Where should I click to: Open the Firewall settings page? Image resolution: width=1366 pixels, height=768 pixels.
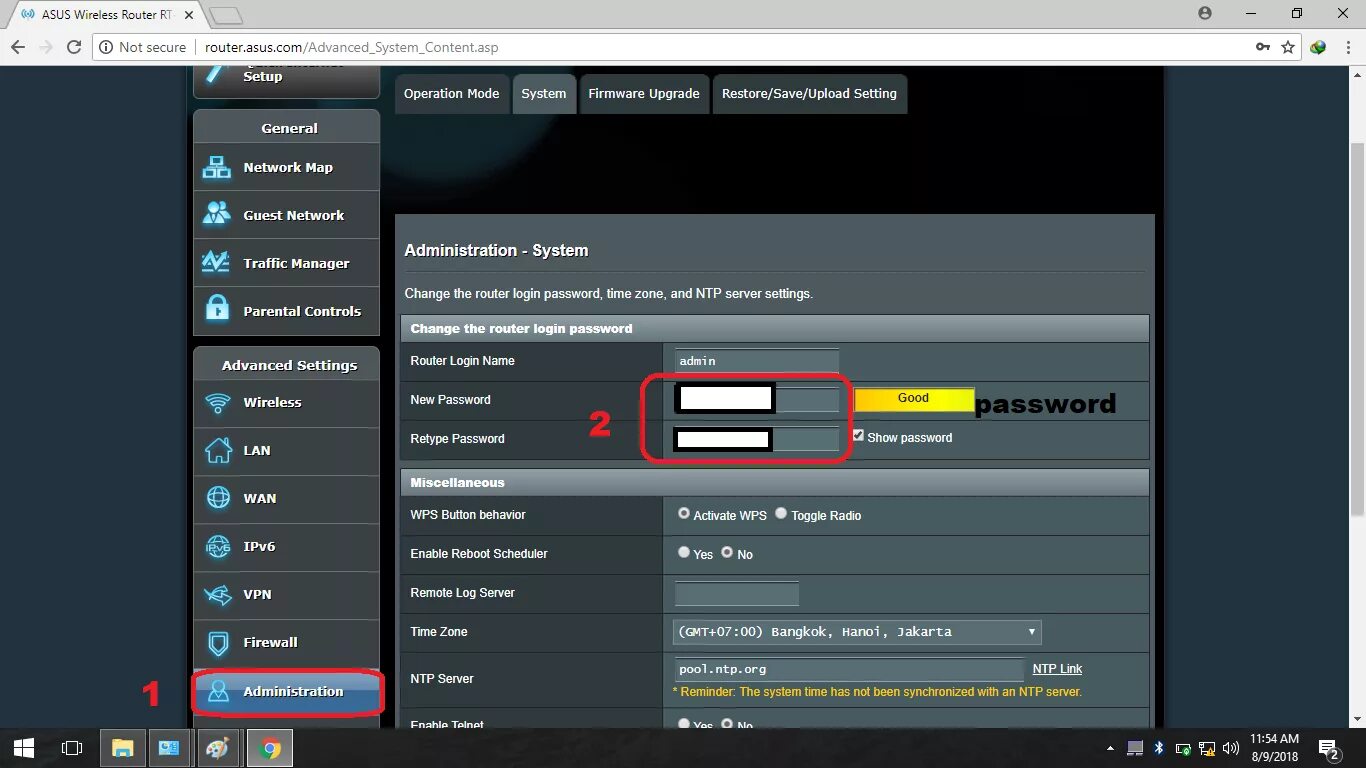pyautogui.click(x=286, y=643)
